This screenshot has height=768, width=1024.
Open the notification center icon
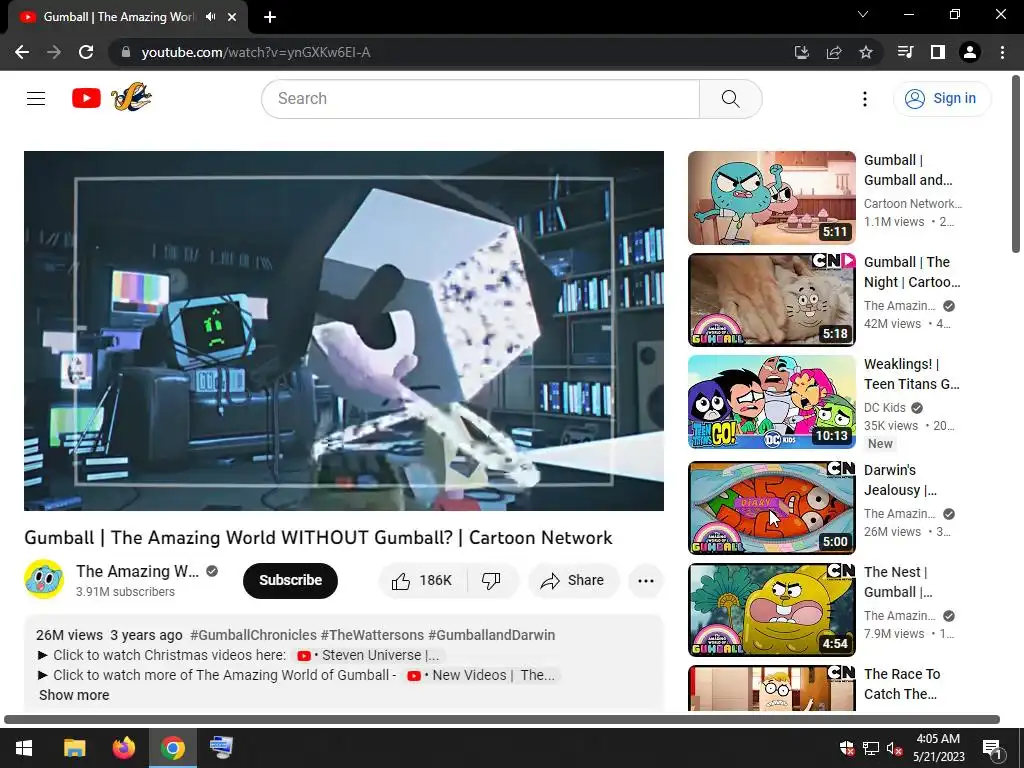tap(992, 748)
